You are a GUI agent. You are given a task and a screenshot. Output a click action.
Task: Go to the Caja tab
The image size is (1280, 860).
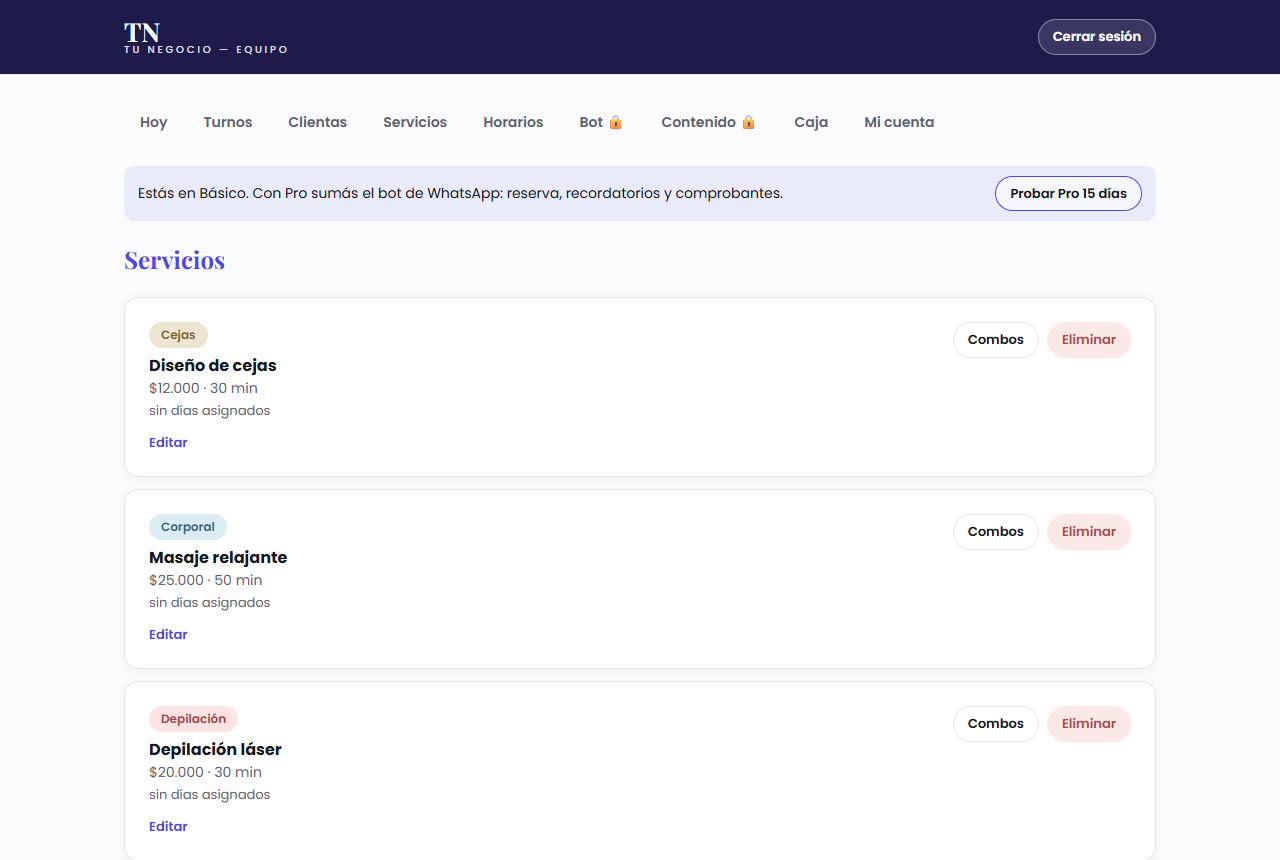coord(811,122)
